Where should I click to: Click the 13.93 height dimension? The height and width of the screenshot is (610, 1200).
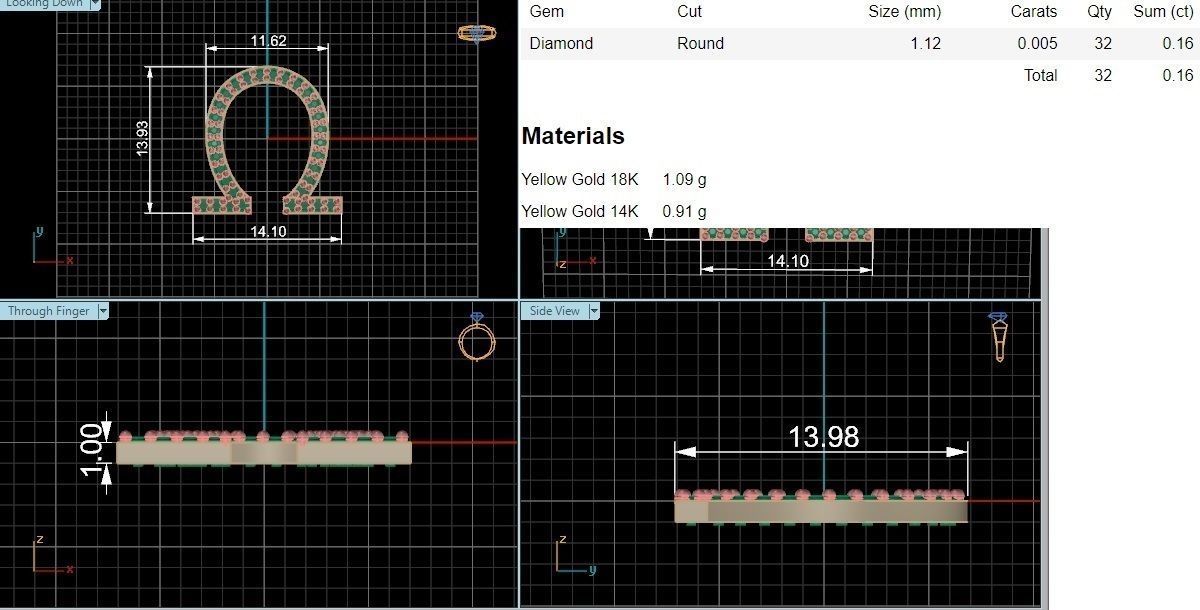click(142, 138)
